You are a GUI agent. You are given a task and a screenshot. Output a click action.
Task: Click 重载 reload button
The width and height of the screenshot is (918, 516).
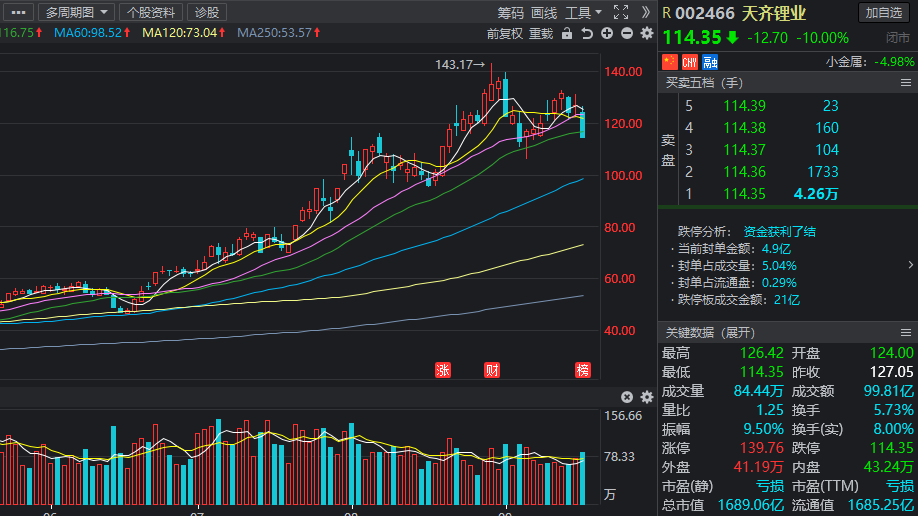(x=541, y=33)
